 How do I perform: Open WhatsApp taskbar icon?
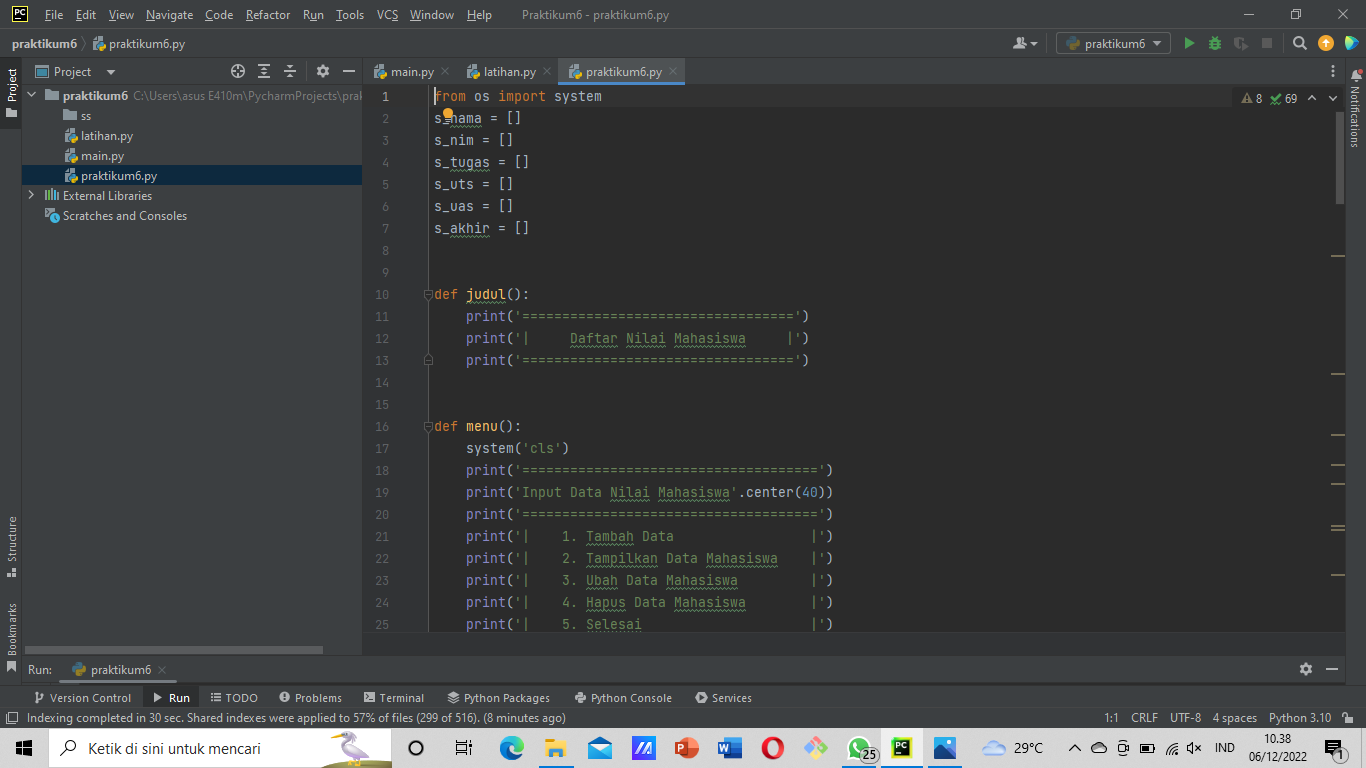pos(859,747)
